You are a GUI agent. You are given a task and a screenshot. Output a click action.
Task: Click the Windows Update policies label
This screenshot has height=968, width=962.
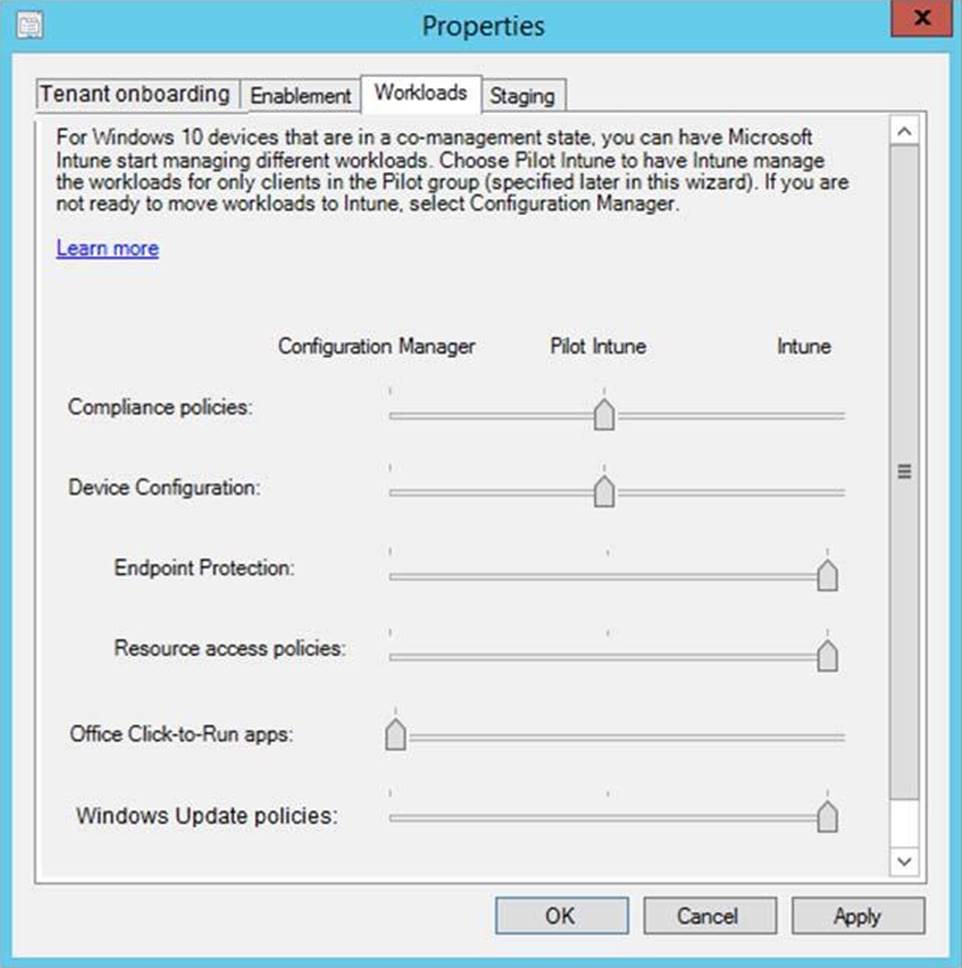click(x=207, y=816)
